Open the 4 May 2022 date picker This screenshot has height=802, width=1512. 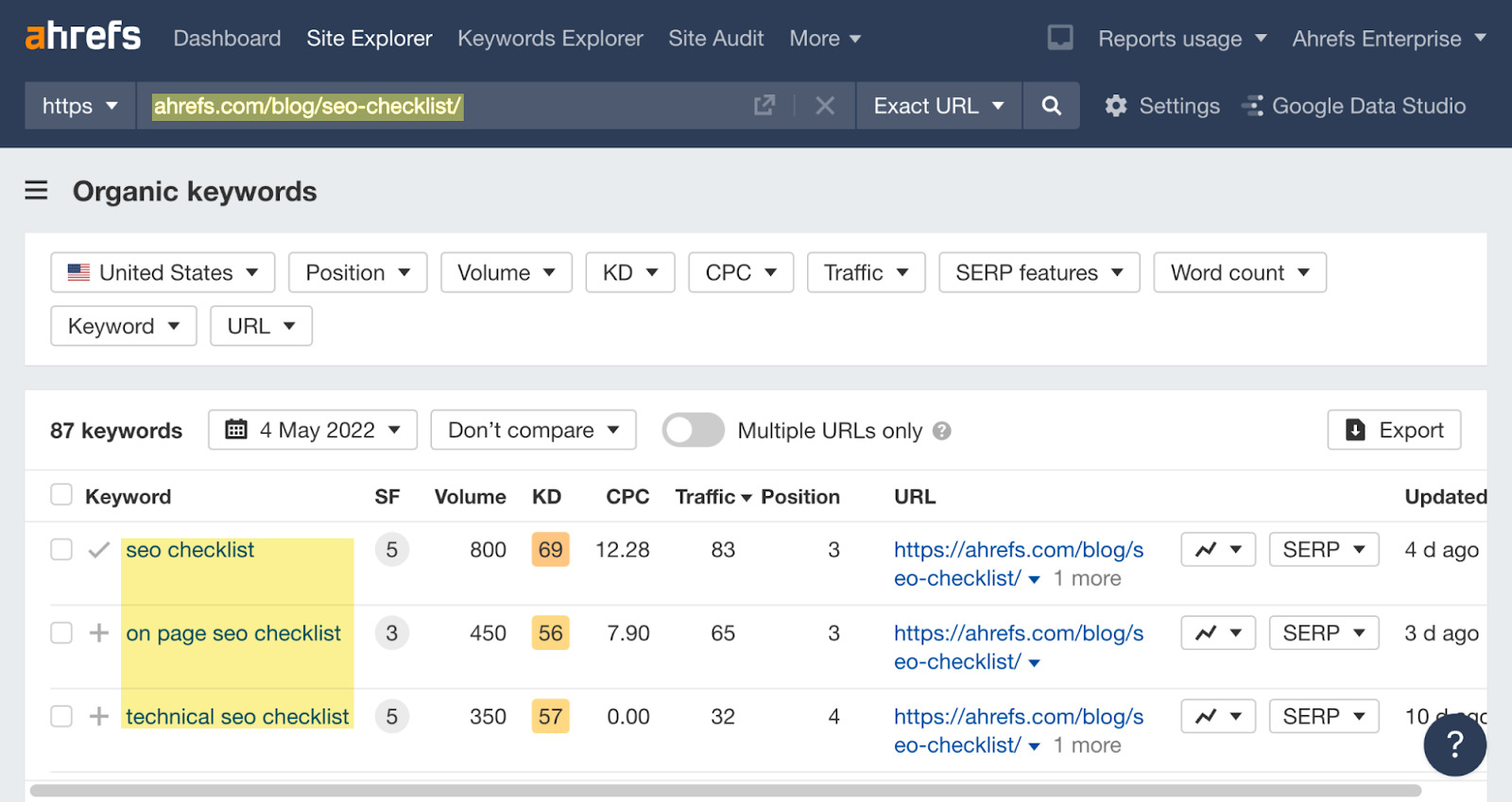pos(313,431)
